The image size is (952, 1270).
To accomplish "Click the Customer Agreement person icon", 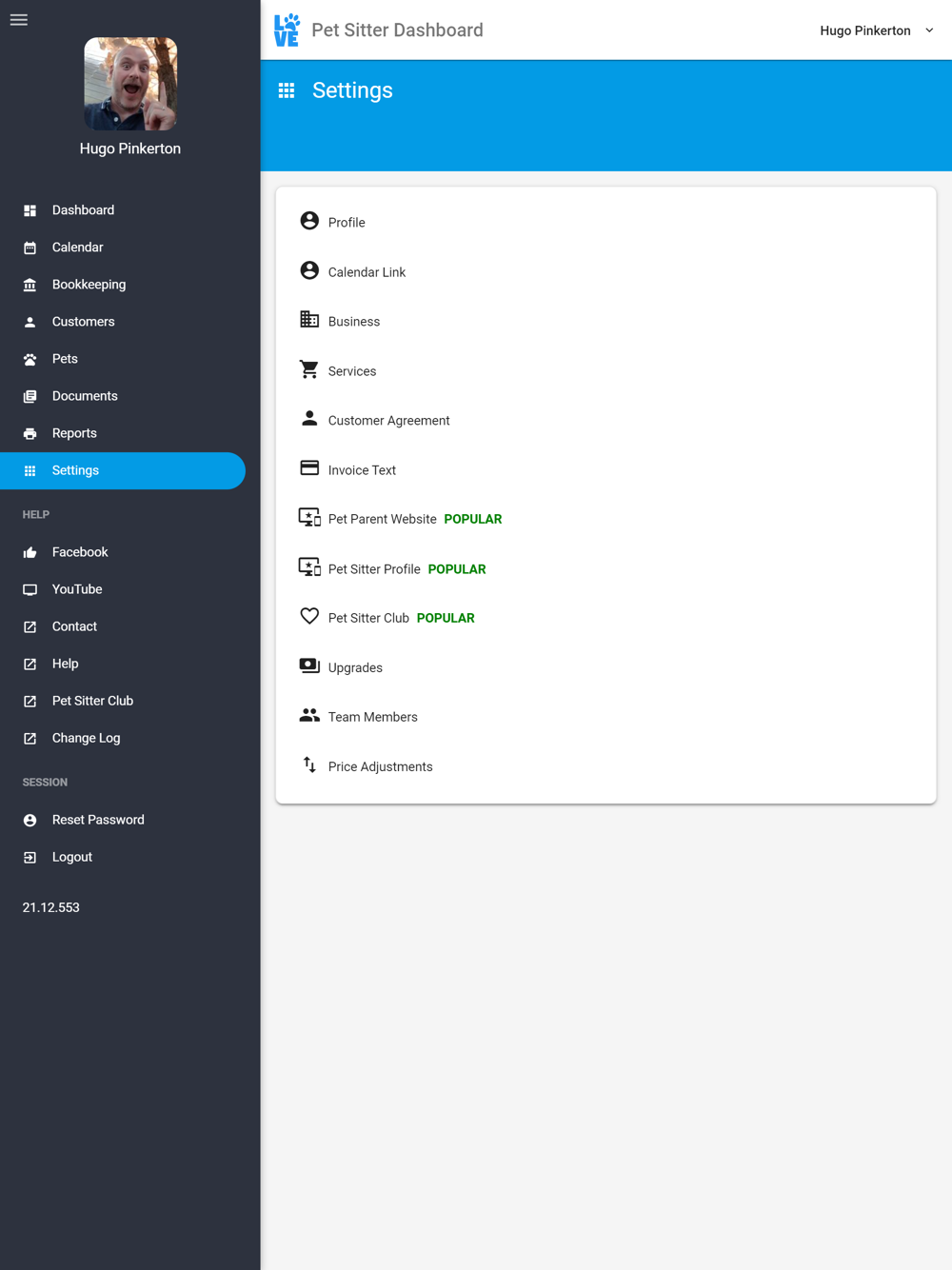I will pyautogui.click(x=309, y=419).
